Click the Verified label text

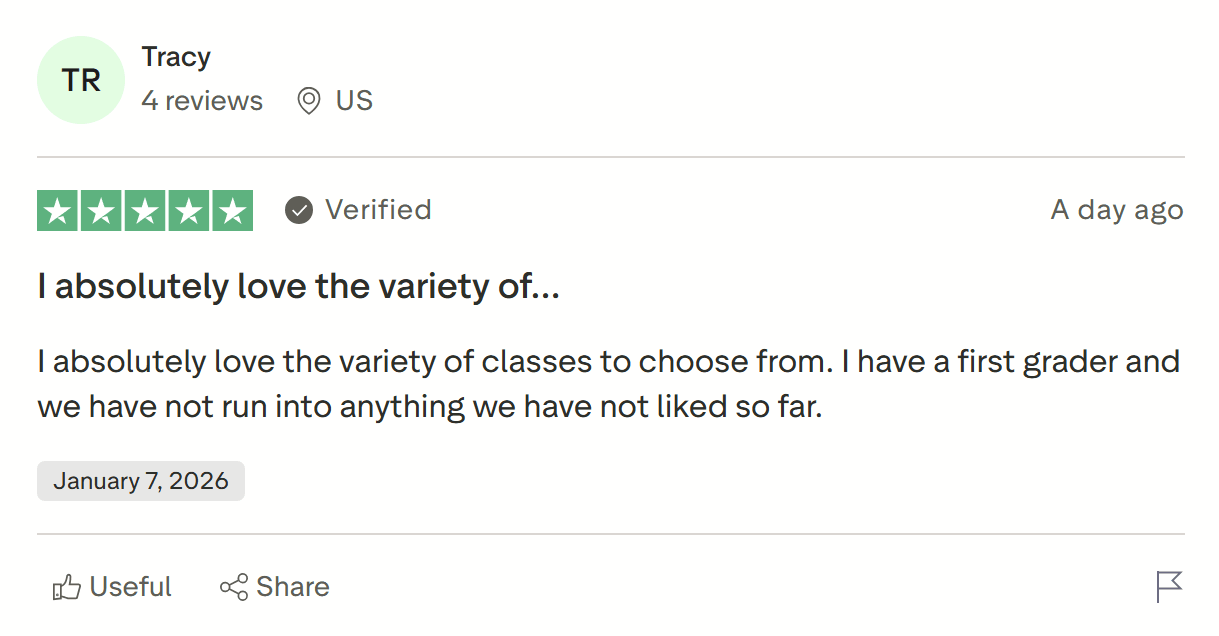click(377, 210)
